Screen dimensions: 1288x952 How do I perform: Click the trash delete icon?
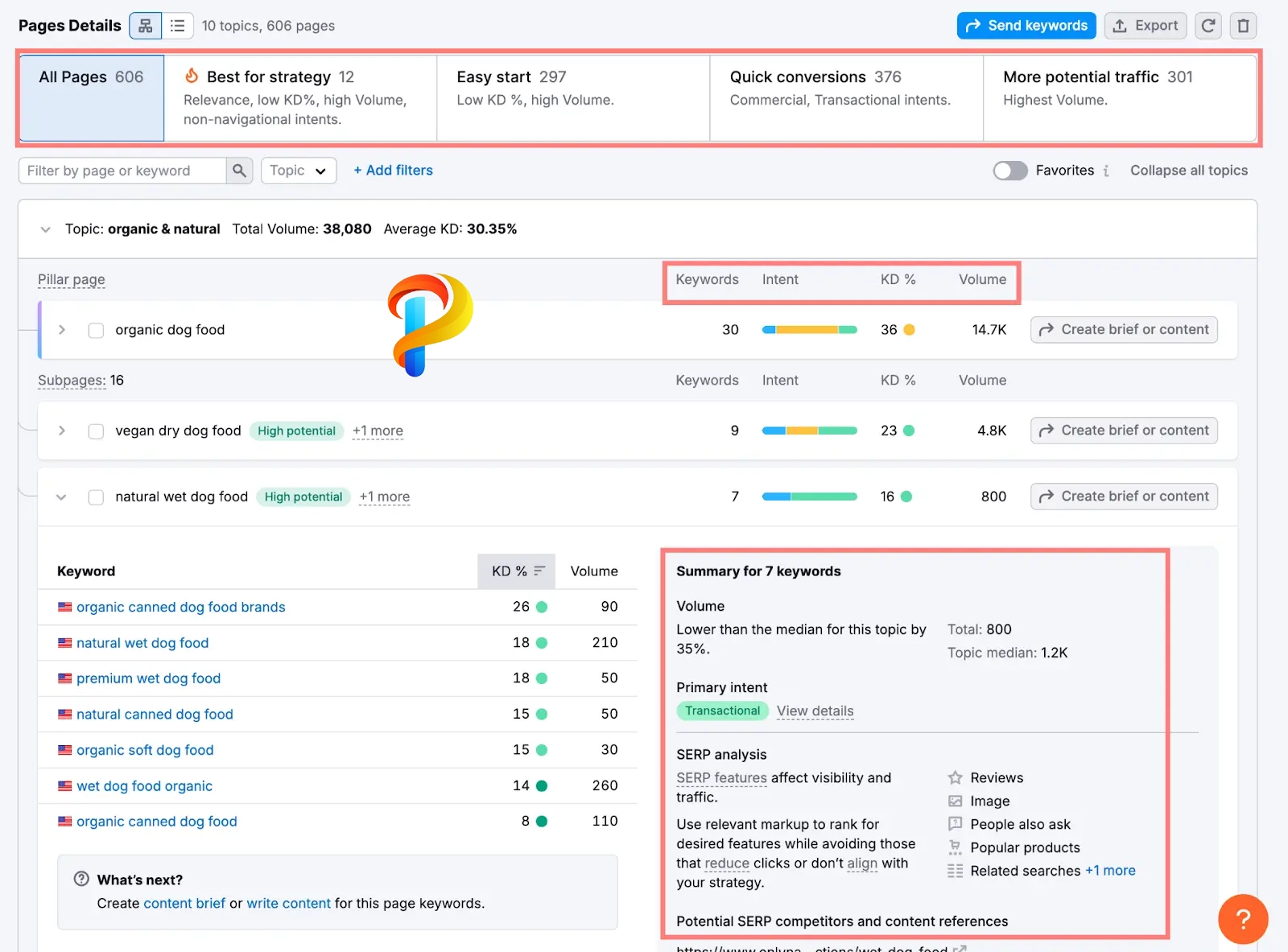click(1243, 26)
